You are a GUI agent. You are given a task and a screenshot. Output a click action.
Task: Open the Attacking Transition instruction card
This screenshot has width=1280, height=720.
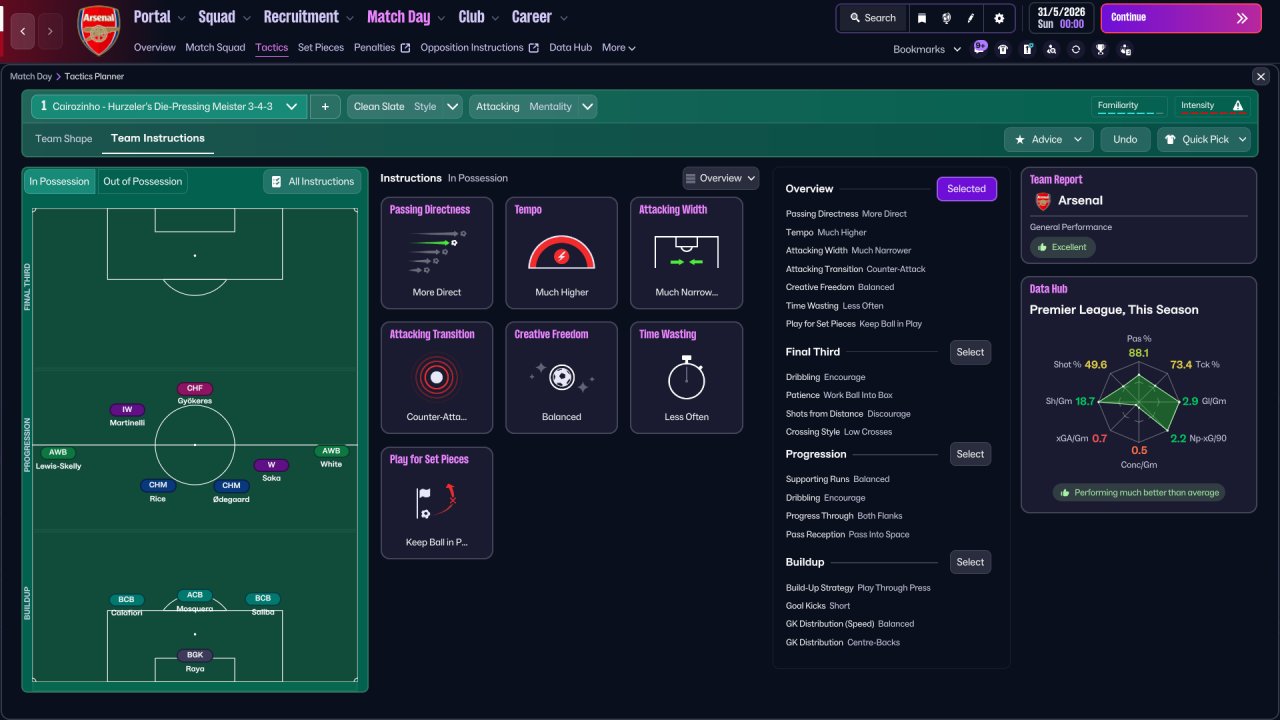(437, 377)
